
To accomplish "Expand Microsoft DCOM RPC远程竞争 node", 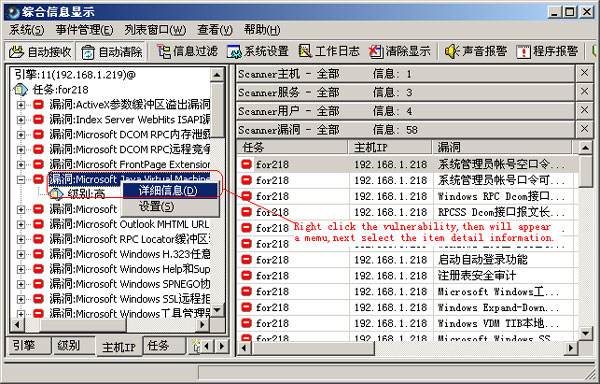I will 21,150.
